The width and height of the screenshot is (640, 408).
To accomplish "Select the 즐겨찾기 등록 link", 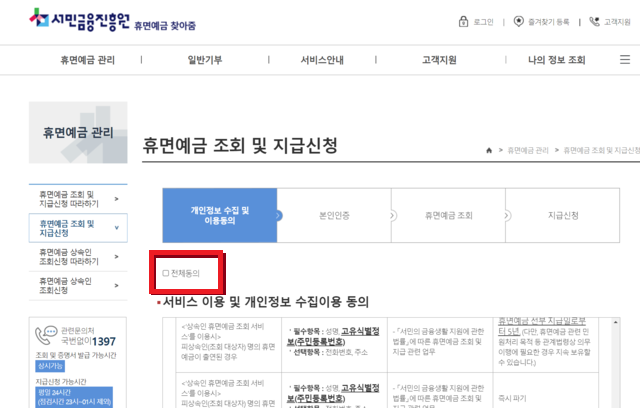I will pos(549,22).
